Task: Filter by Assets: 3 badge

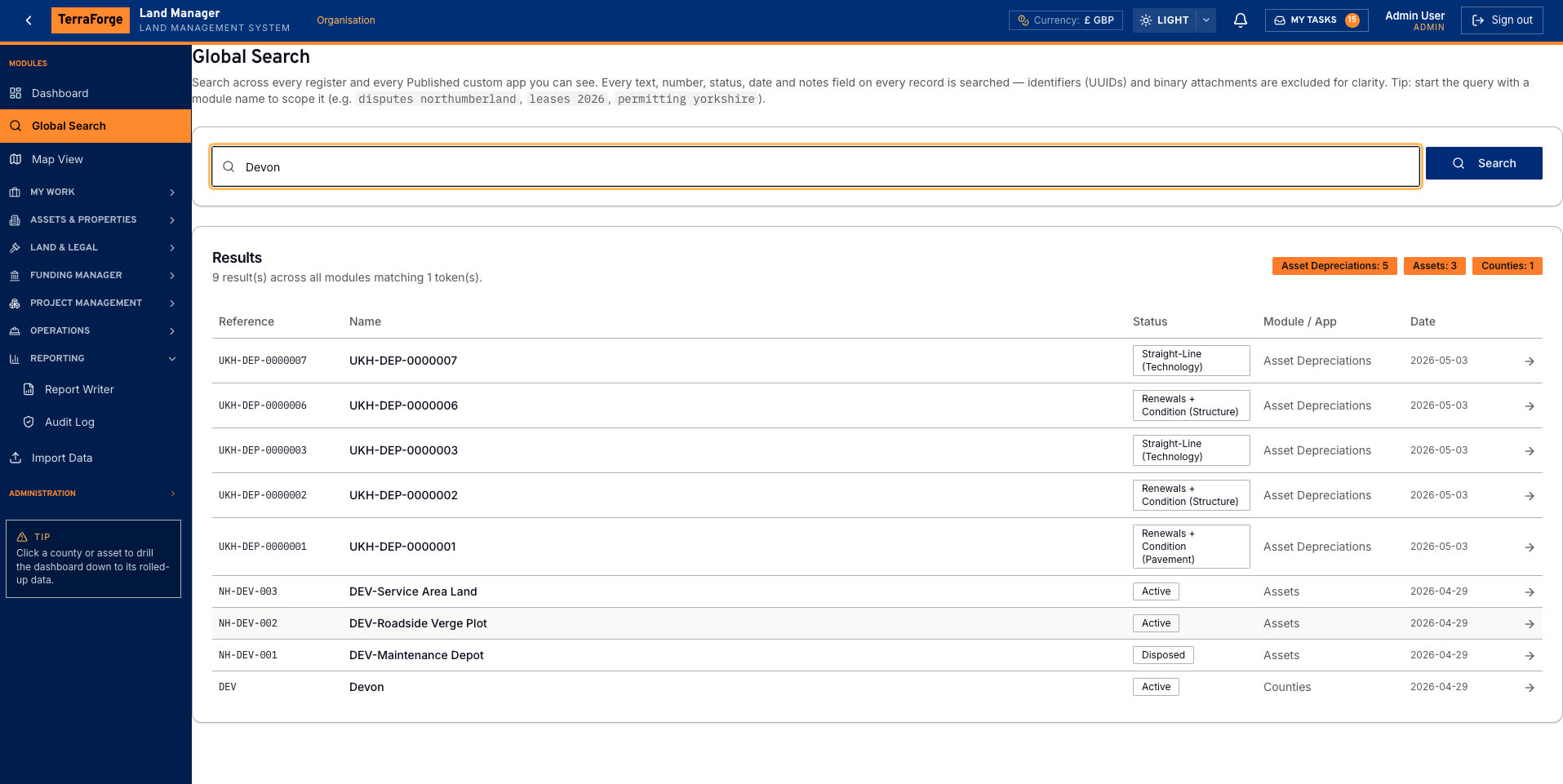Action: click(x=1434, y=266)
